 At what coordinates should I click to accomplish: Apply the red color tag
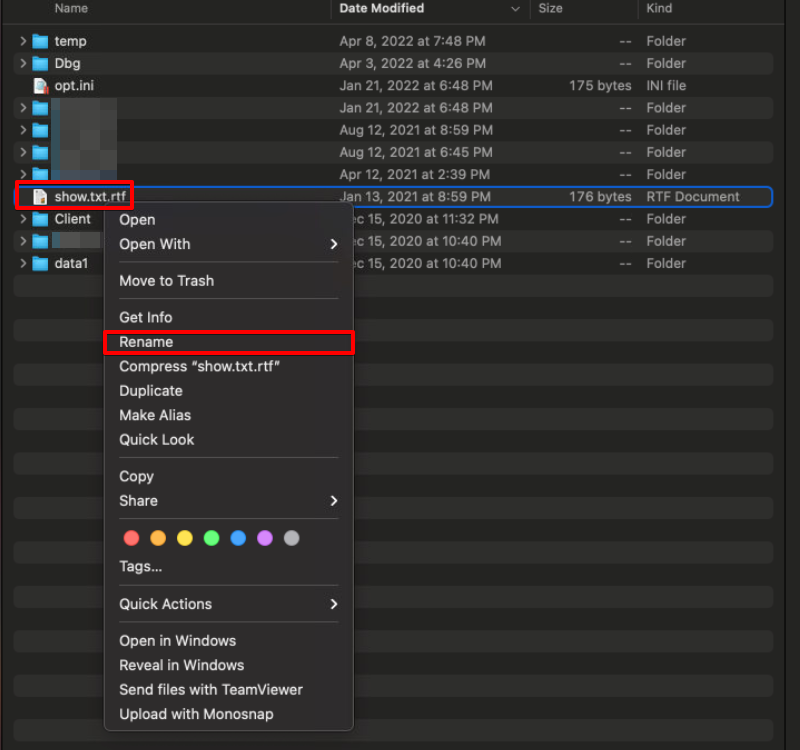[x=131, y=538]
